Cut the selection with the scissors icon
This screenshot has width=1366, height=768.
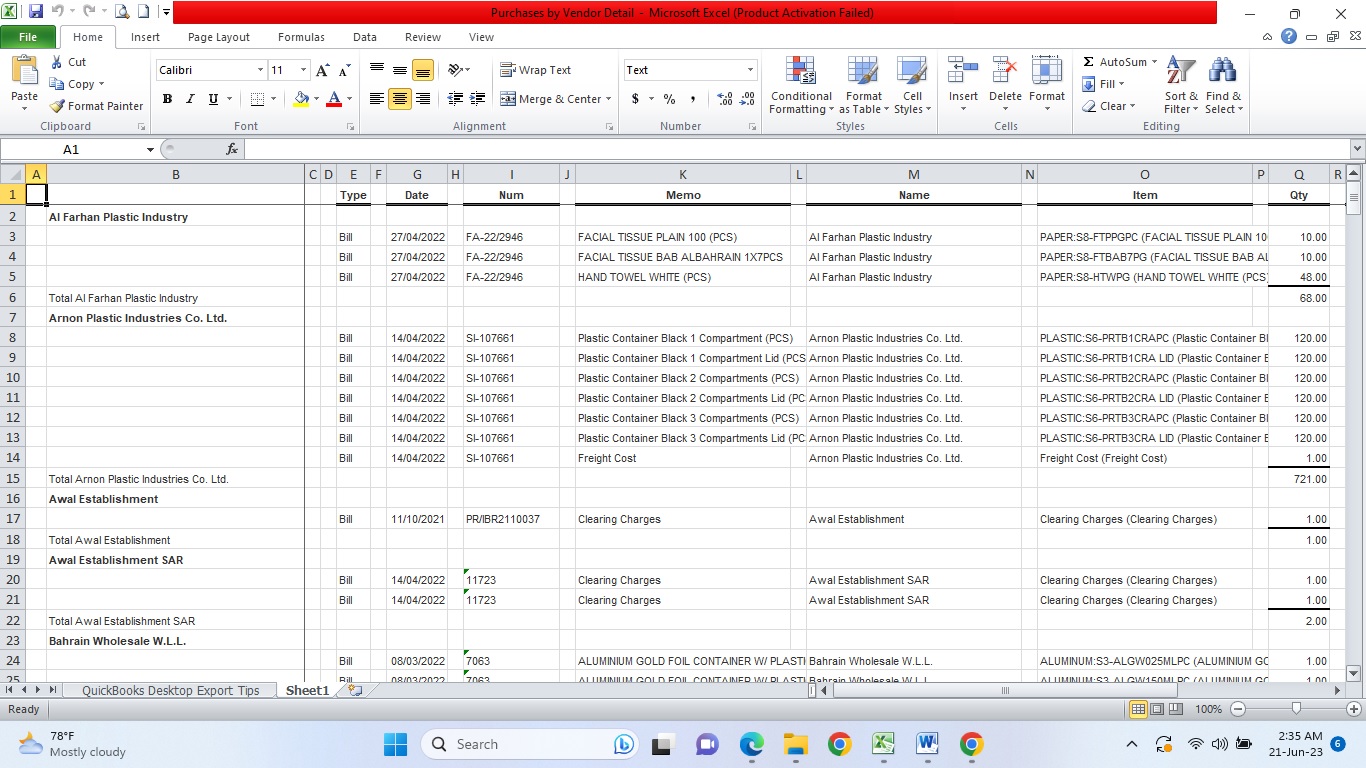tap(57, 62)
